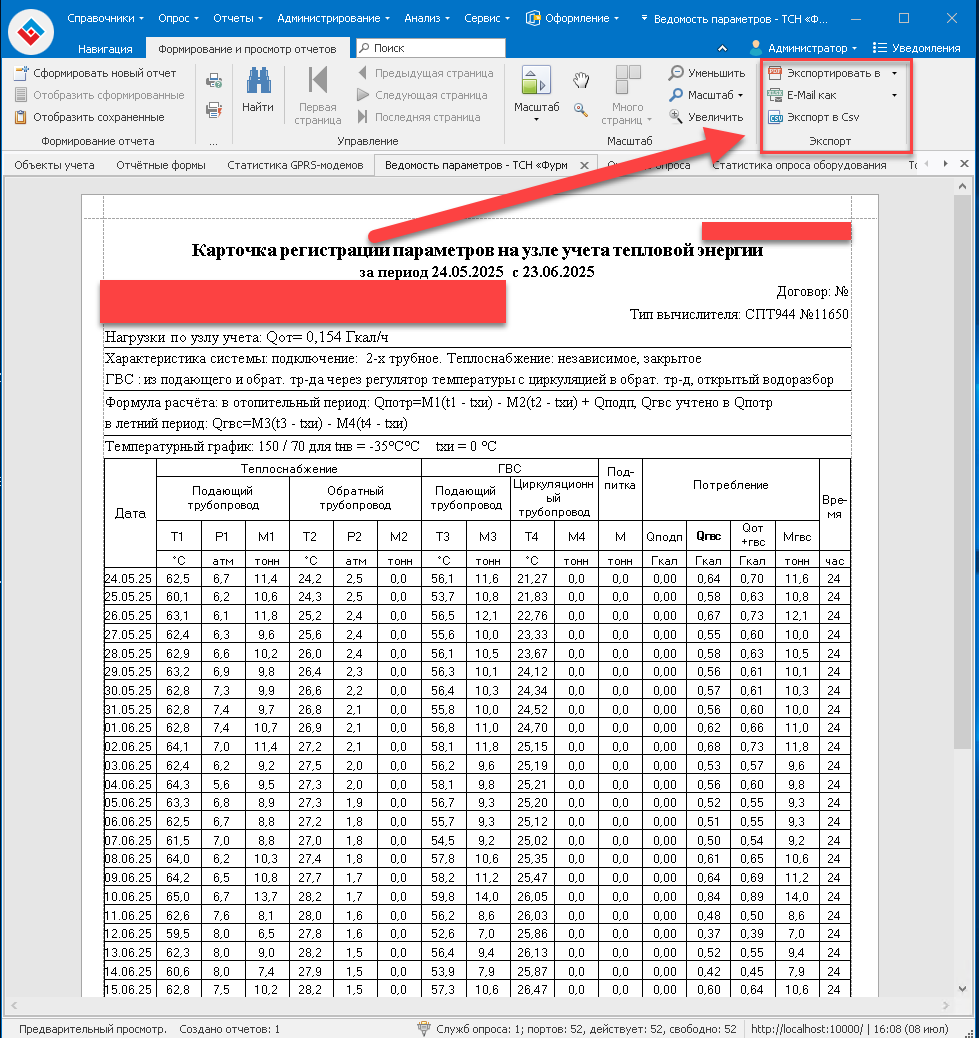Open the window list dropdown in title bar
The image size is (979, 1038).
[x=644, y=19]
